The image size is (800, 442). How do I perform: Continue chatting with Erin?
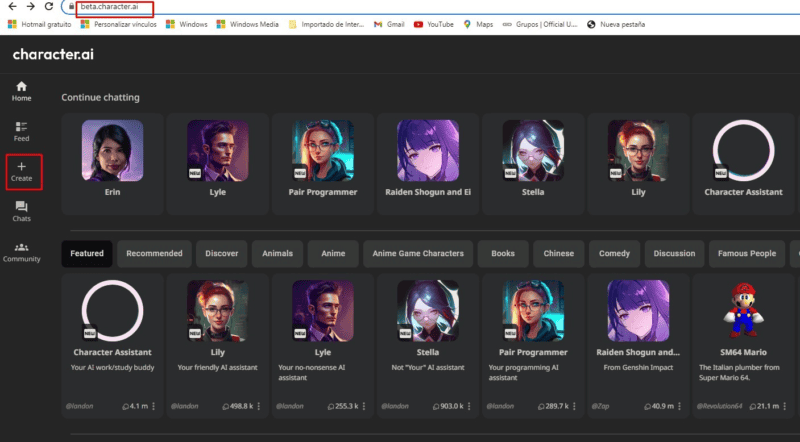[112, 163]
